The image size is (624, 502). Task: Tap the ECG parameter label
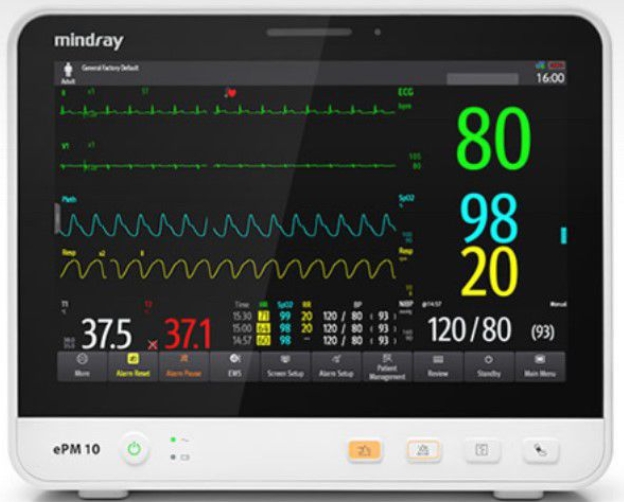click(406, 92)
